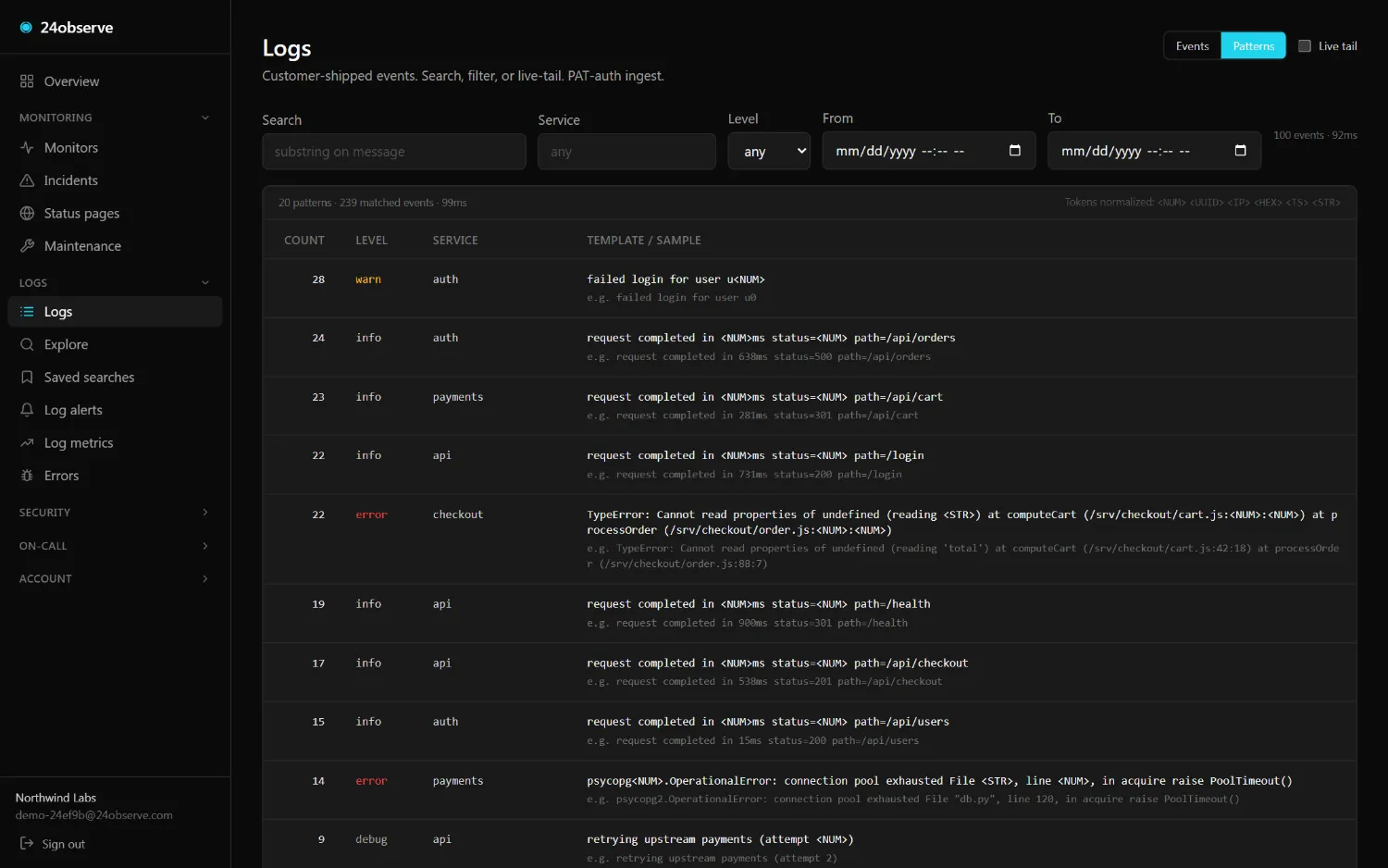This screenshot has height=868, width=1388.
Task: Click the Explore magnifier icon
Action: pos(27,344)
